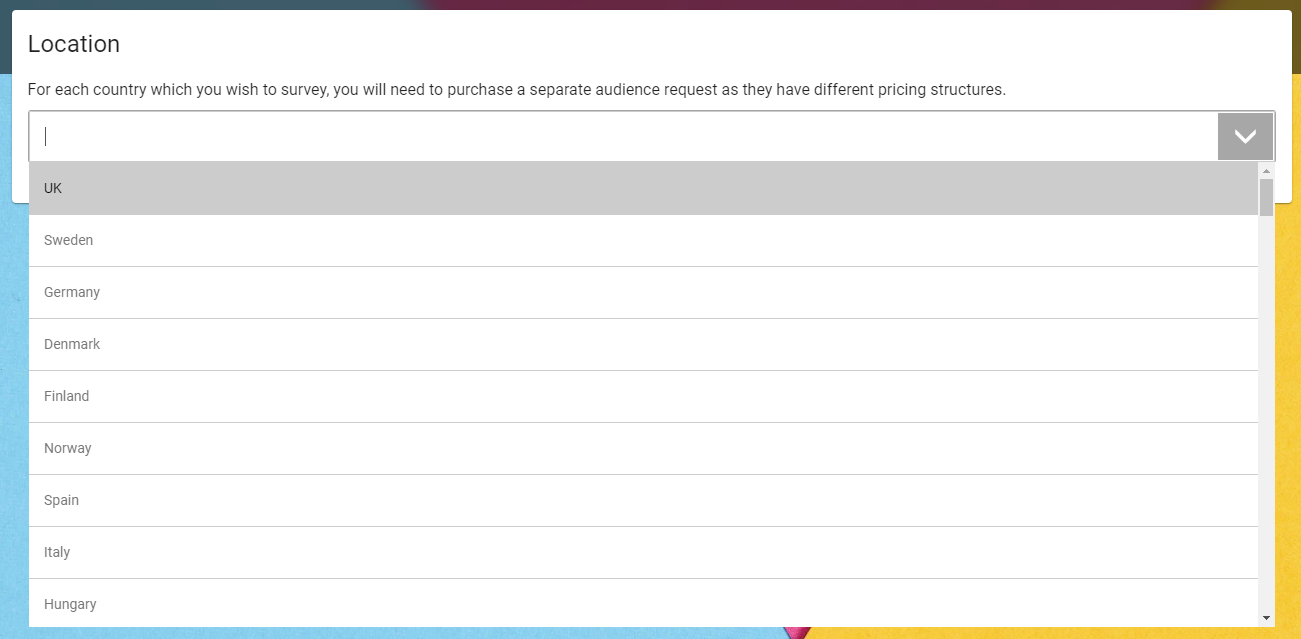Choose Finland from the location options
The width and height of the screenshot is (1301, 639).
click(643, 396)
